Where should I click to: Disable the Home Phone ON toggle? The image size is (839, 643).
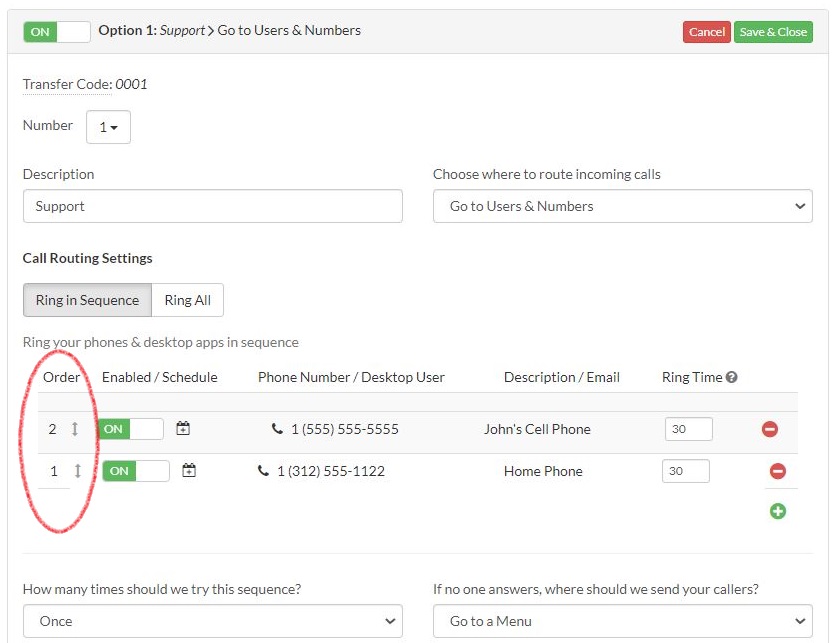point(136,471)
